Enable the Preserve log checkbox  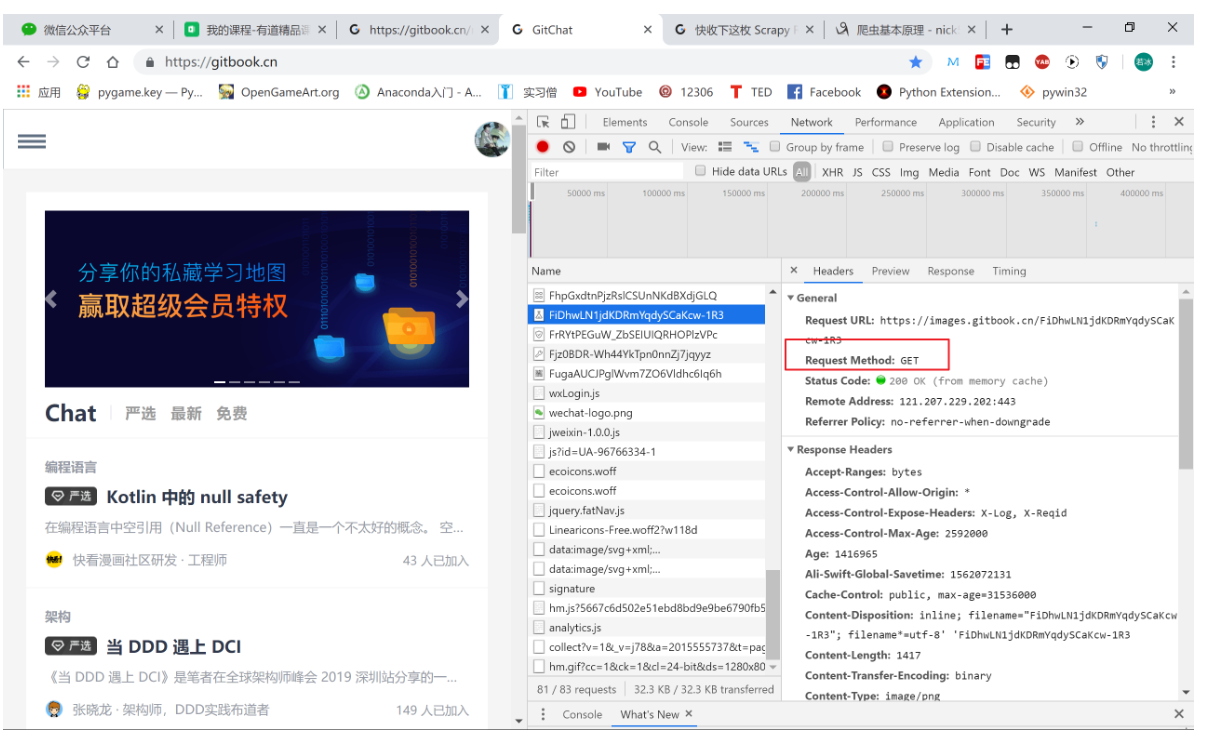pyautogui.click(x=888, y=147)
